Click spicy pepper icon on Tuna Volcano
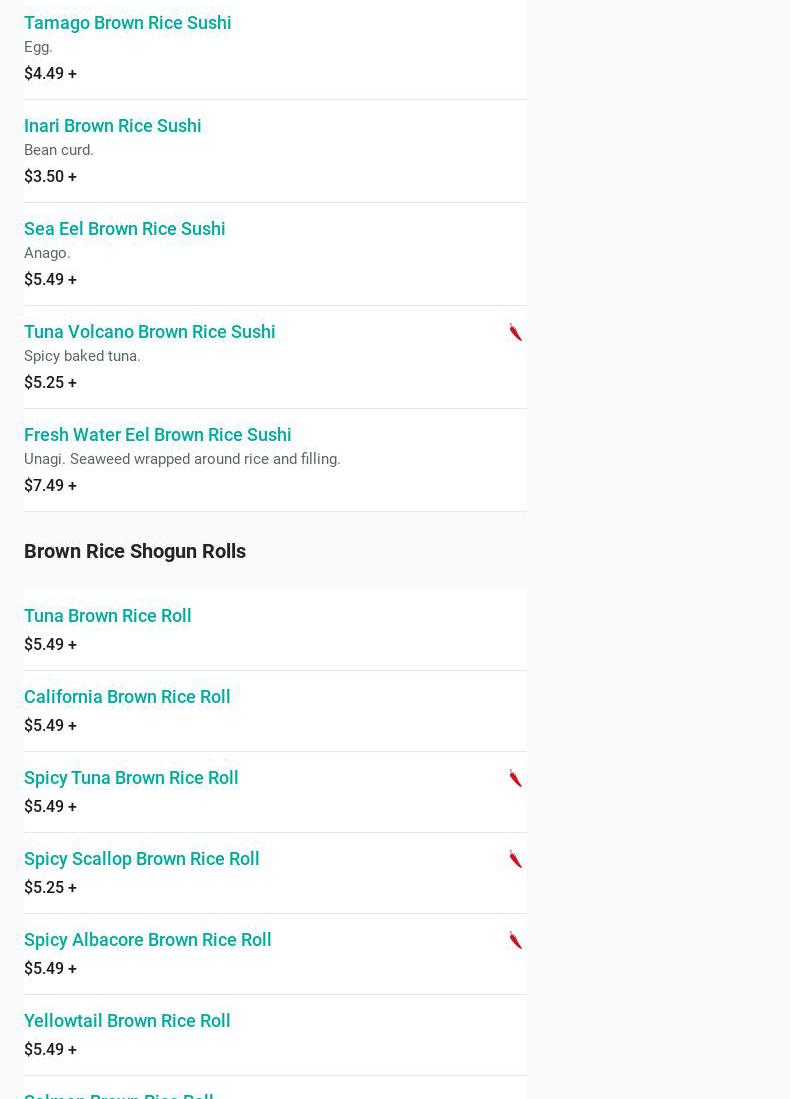Viewport: 790px width, 1099px height. coord(515,332)
